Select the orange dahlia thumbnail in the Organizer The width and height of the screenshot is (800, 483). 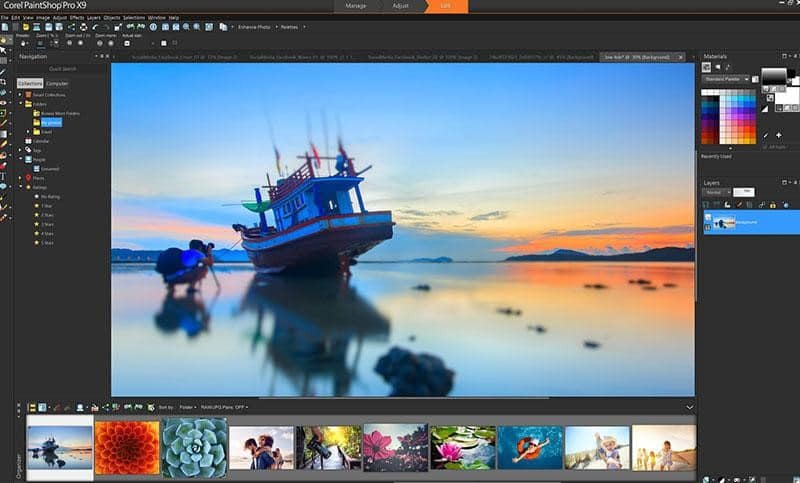[127, 446]
